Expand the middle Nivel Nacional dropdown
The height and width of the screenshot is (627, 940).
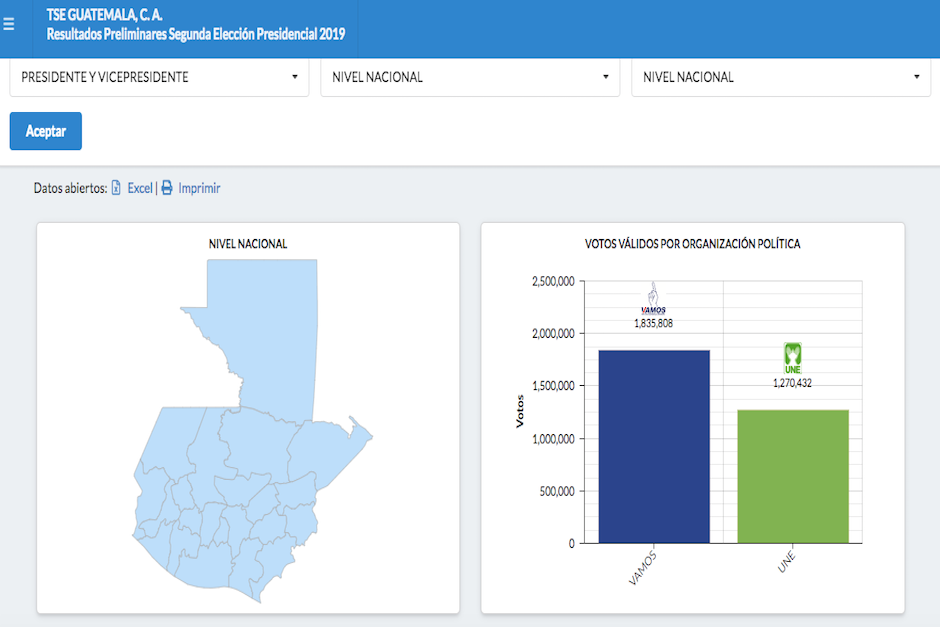pos(470,77)
